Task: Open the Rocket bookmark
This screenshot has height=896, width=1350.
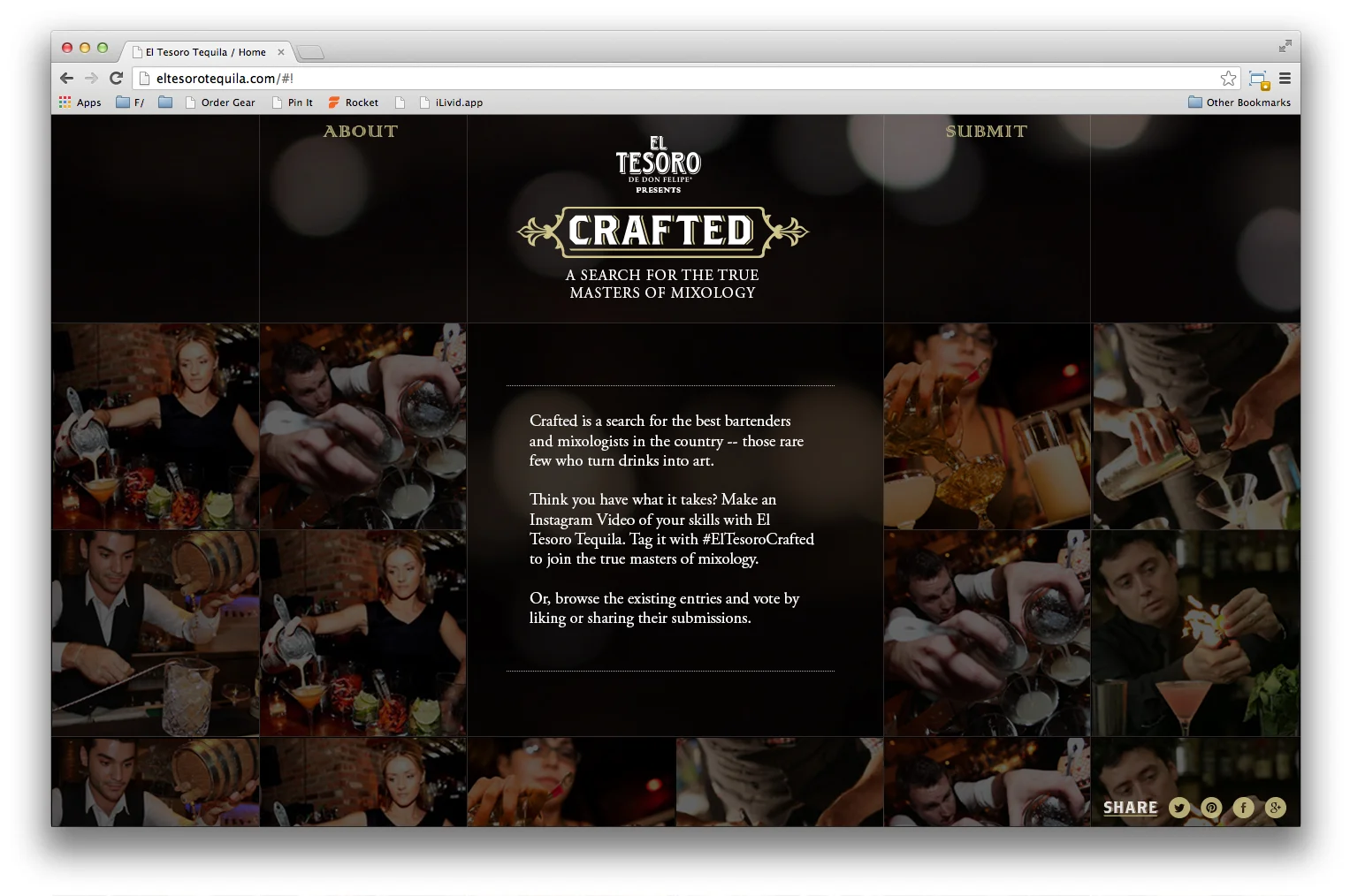Action: (x=353, y=103)
